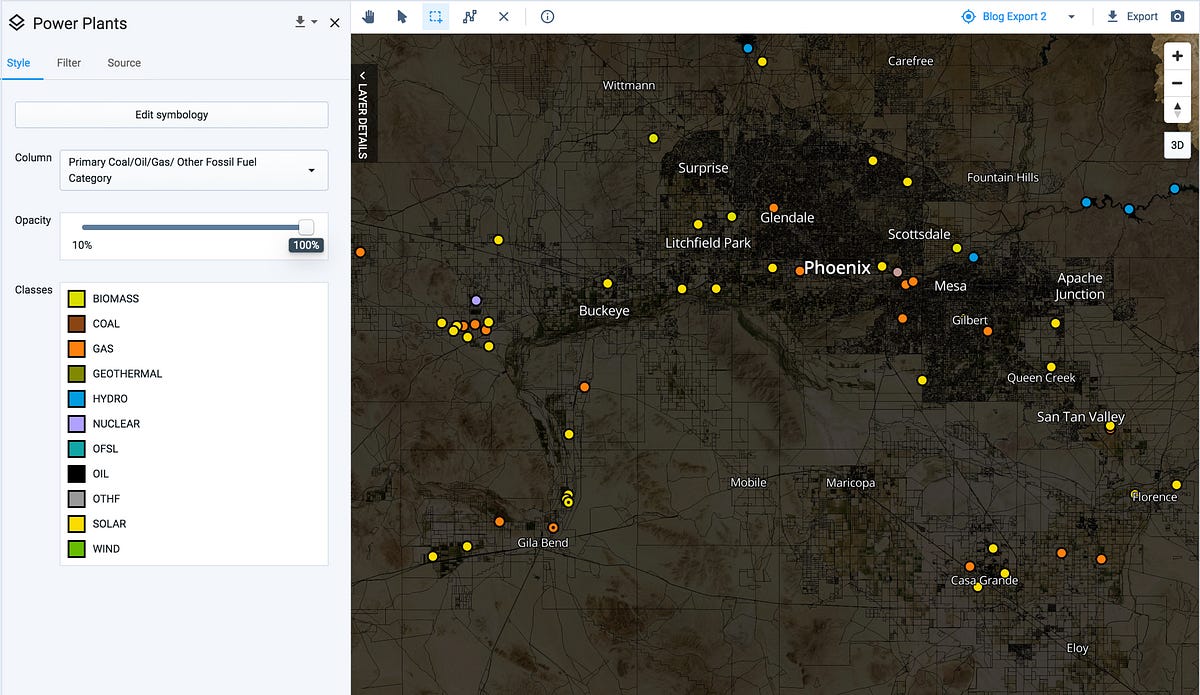Screen dimensions: 1200x695
Task: Switch to the Filter tab
Action: coord(69,62)
